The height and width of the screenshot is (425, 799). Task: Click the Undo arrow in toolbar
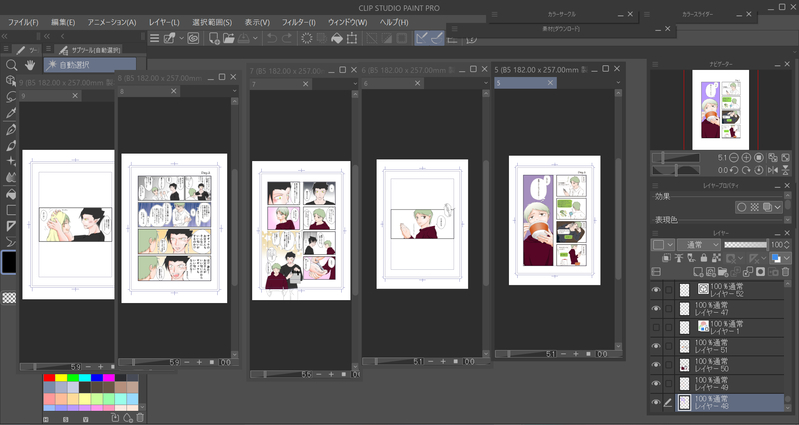[x=270, y=38]
